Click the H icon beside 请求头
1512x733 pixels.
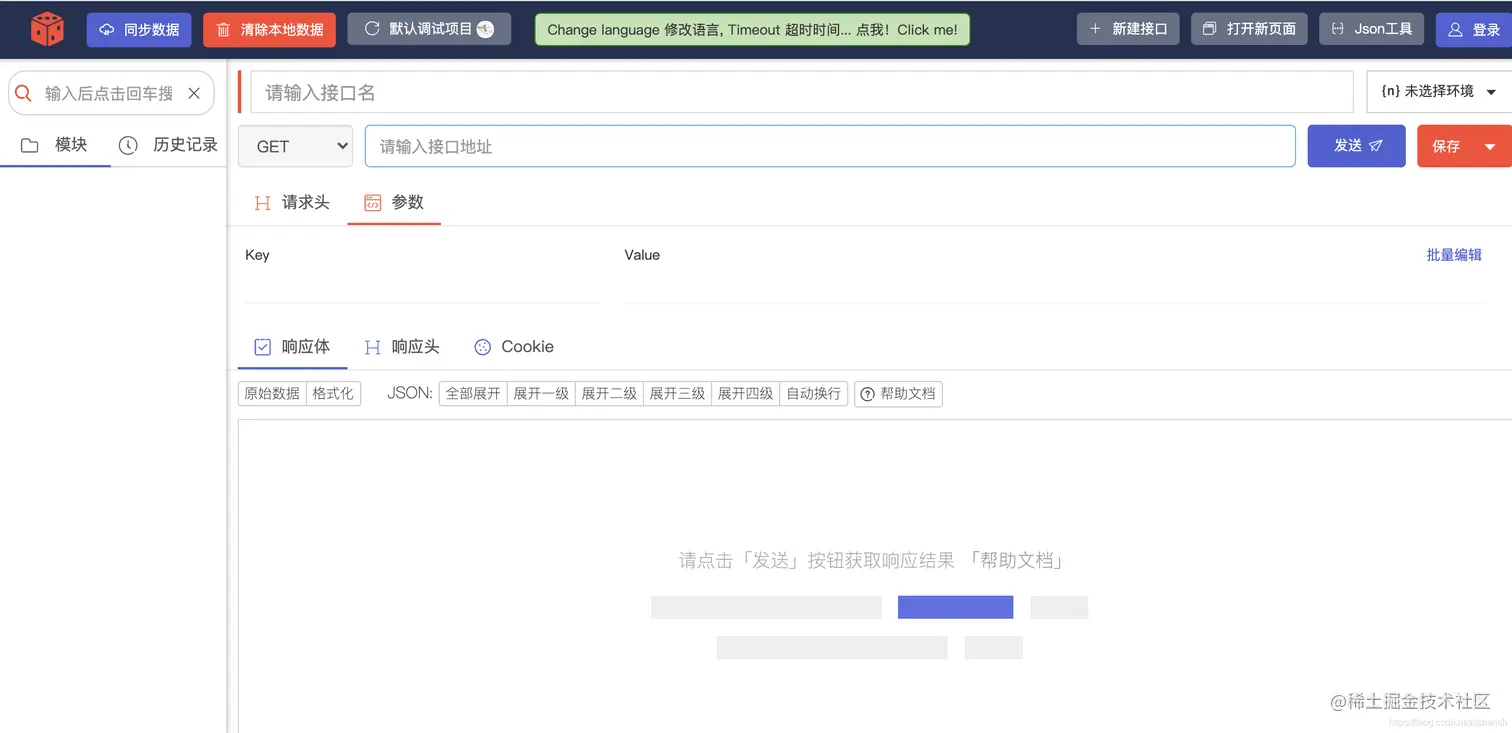263,203
